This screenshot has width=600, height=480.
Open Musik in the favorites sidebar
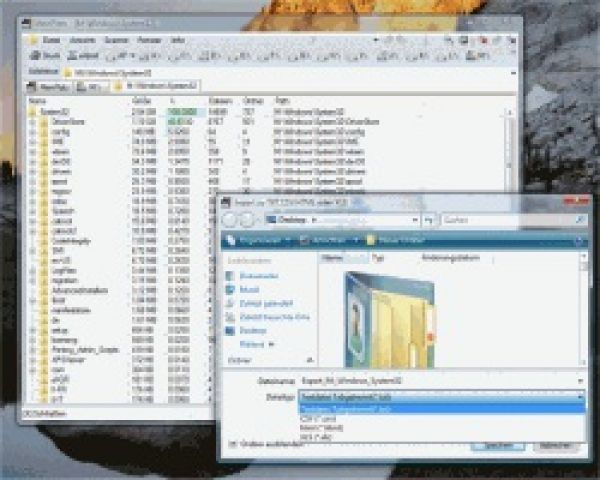[250, 287]
